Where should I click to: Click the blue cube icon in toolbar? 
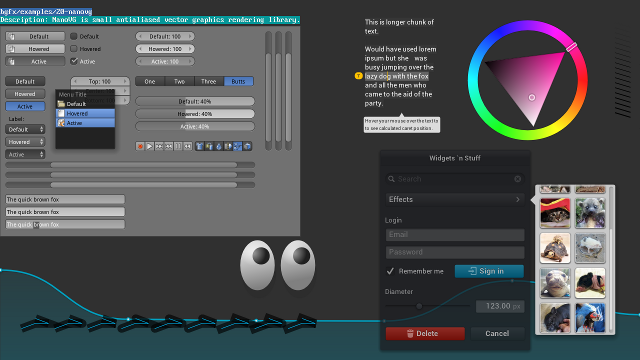[x=247, y=146]
